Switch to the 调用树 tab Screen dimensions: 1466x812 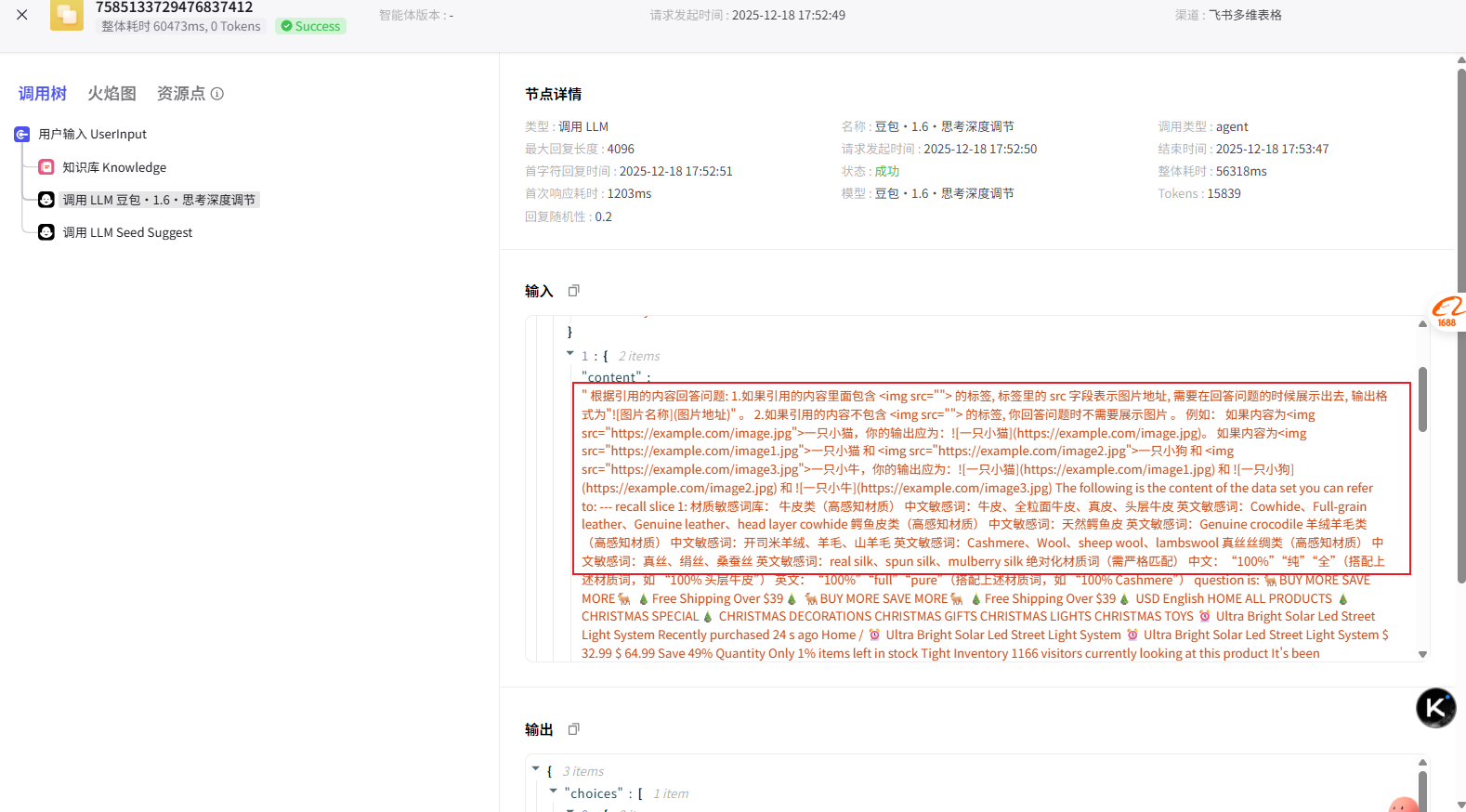[43, 94]
